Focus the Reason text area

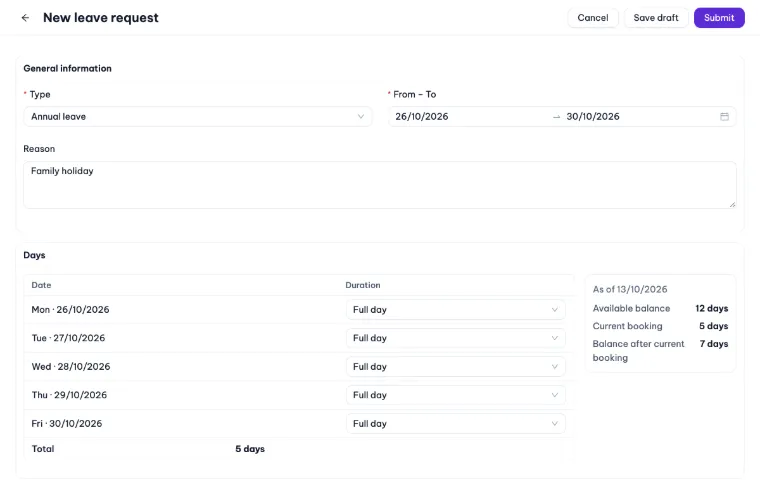click(x=380, y=185)
